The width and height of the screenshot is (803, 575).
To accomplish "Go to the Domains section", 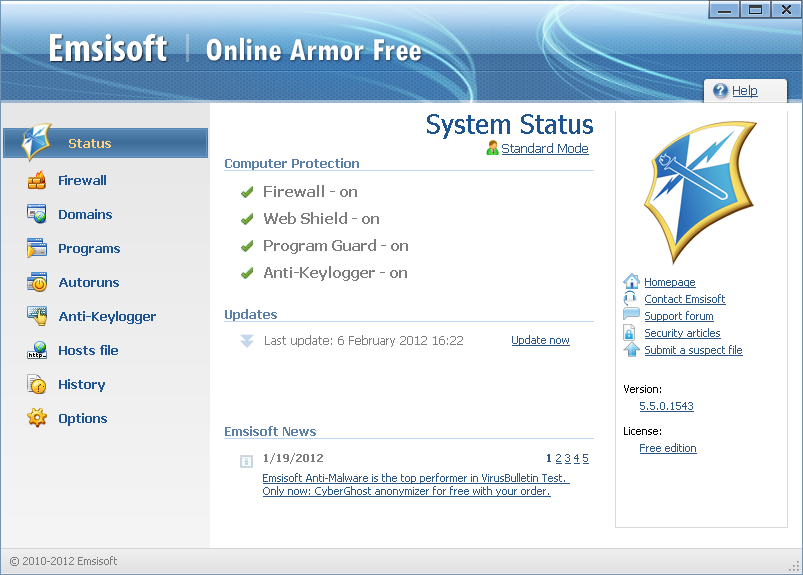I will (x=85, y=214).
